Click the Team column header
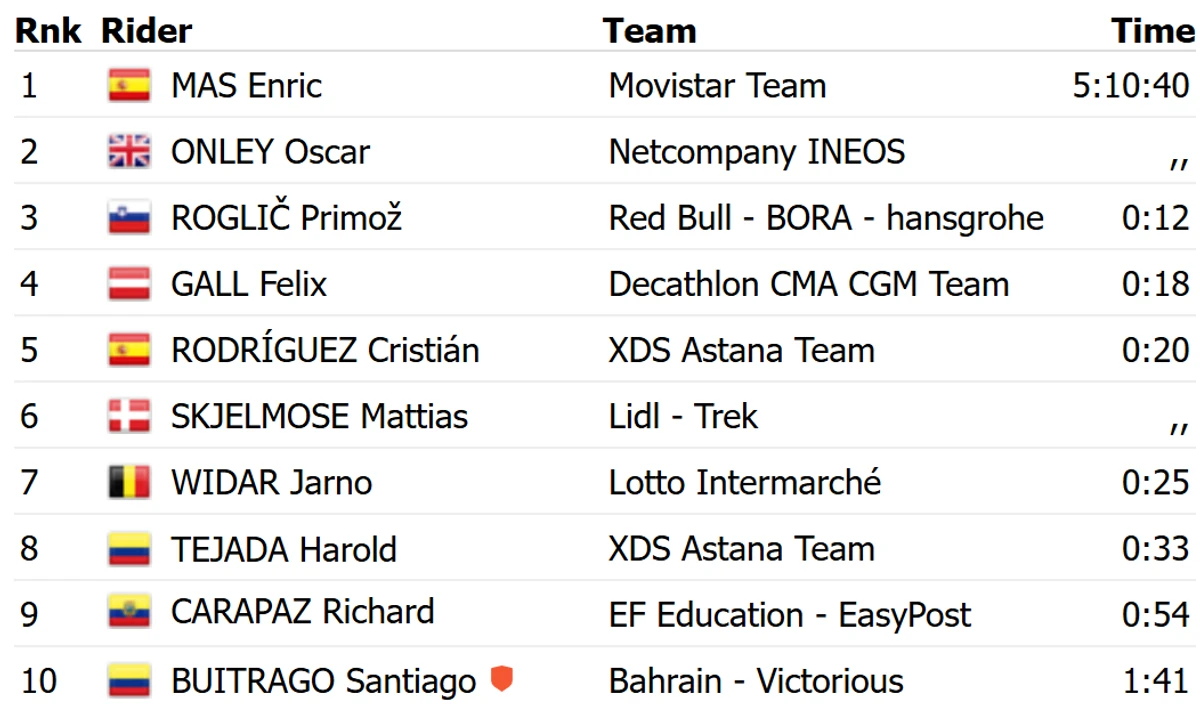Image resolution: width=1200 pixels, height=704 pixels. tap(649, 31)
